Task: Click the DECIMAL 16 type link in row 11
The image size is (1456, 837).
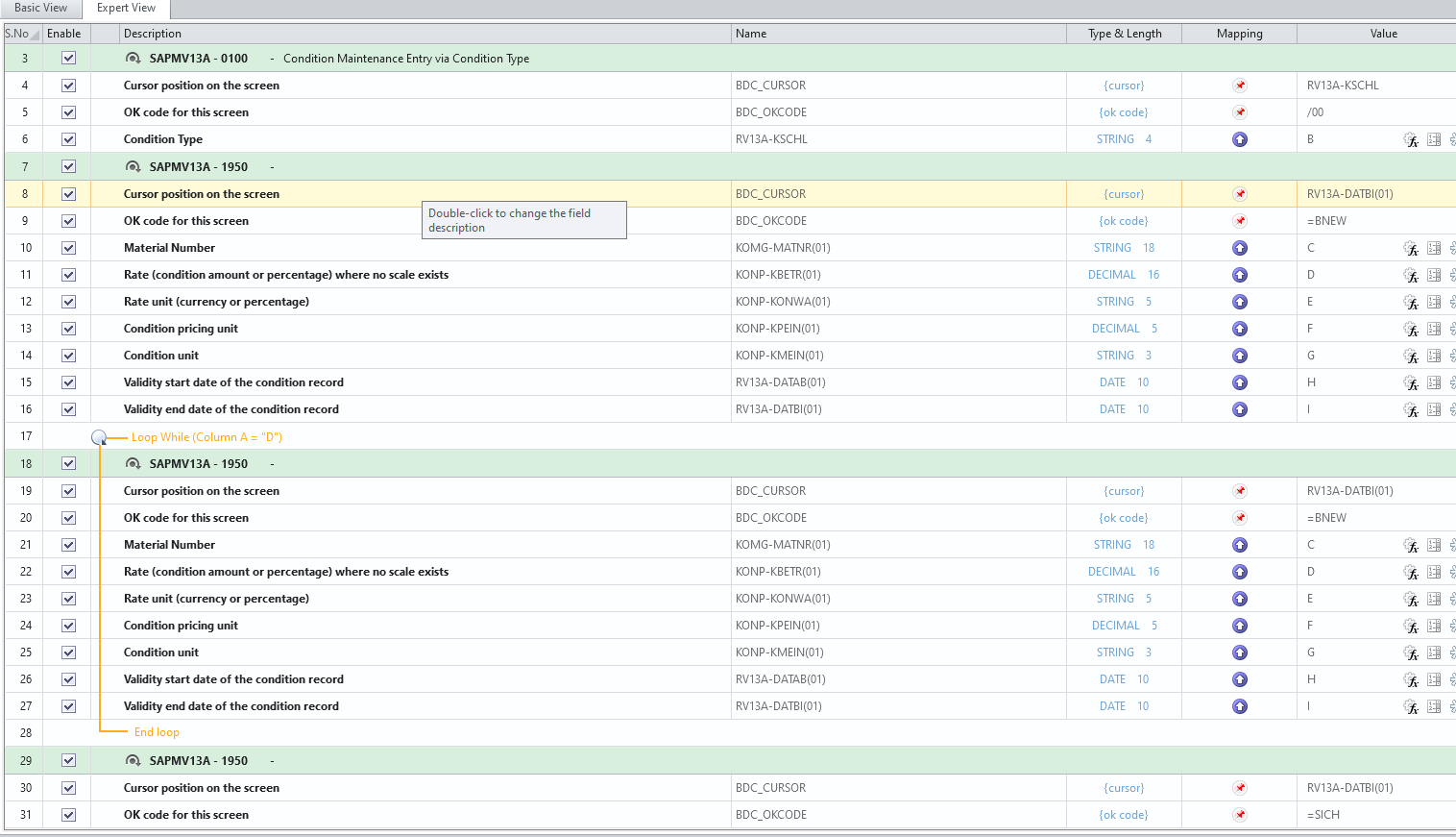Action: (1123, 275)
